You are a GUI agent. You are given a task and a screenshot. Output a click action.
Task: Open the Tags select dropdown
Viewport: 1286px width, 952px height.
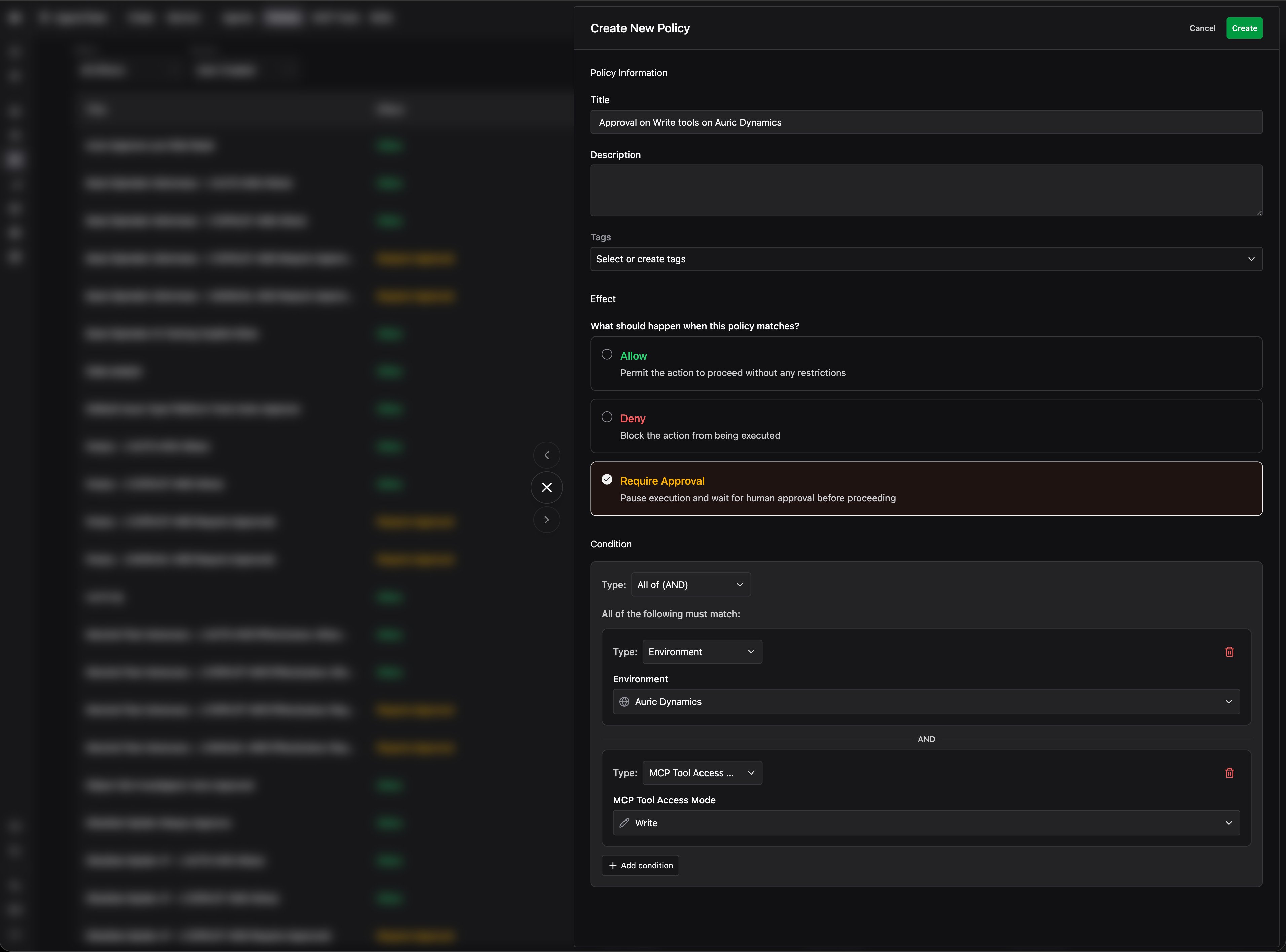tap(926, 259)
